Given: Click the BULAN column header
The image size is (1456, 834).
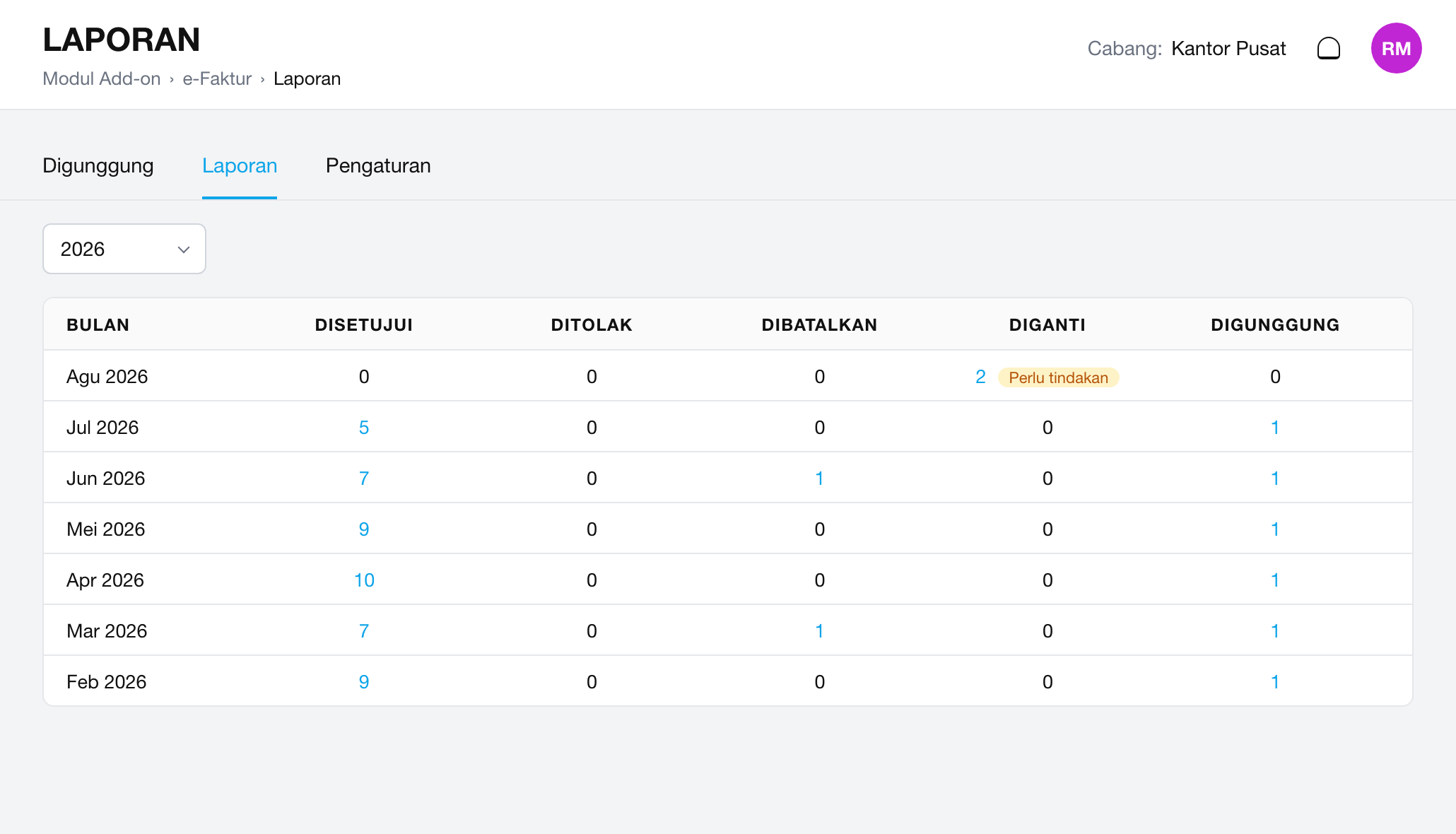Looking at the screenshot, I should [98, 325].
